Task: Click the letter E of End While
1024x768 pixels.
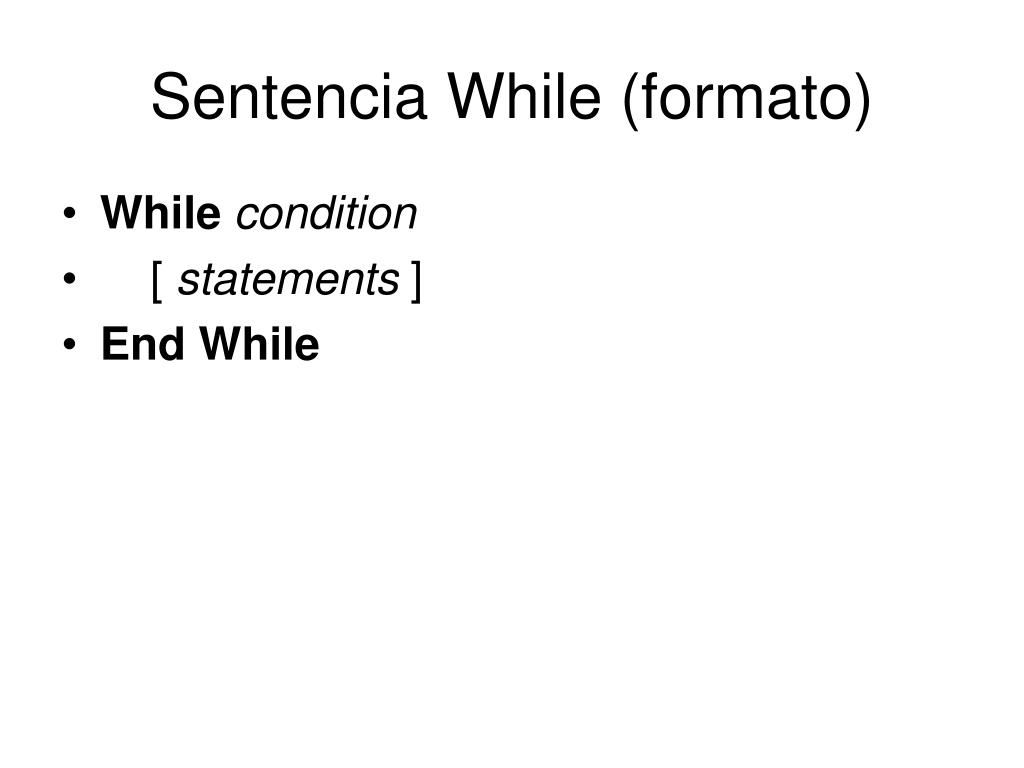Action: (x=114, y=344)
